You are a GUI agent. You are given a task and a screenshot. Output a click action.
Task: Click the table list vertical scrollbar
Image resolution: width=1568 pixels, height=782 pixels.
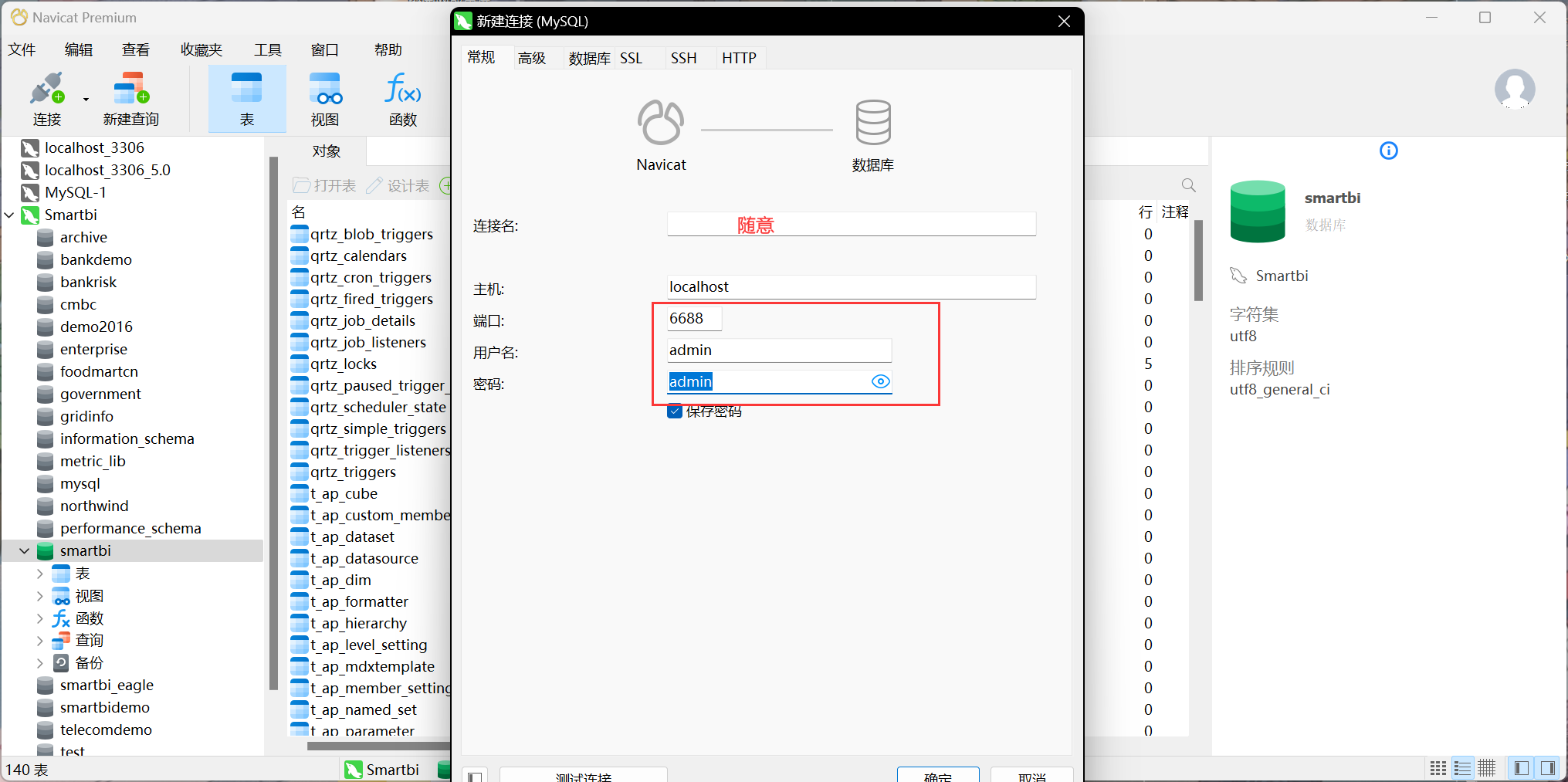click(x=1198, y=260)
